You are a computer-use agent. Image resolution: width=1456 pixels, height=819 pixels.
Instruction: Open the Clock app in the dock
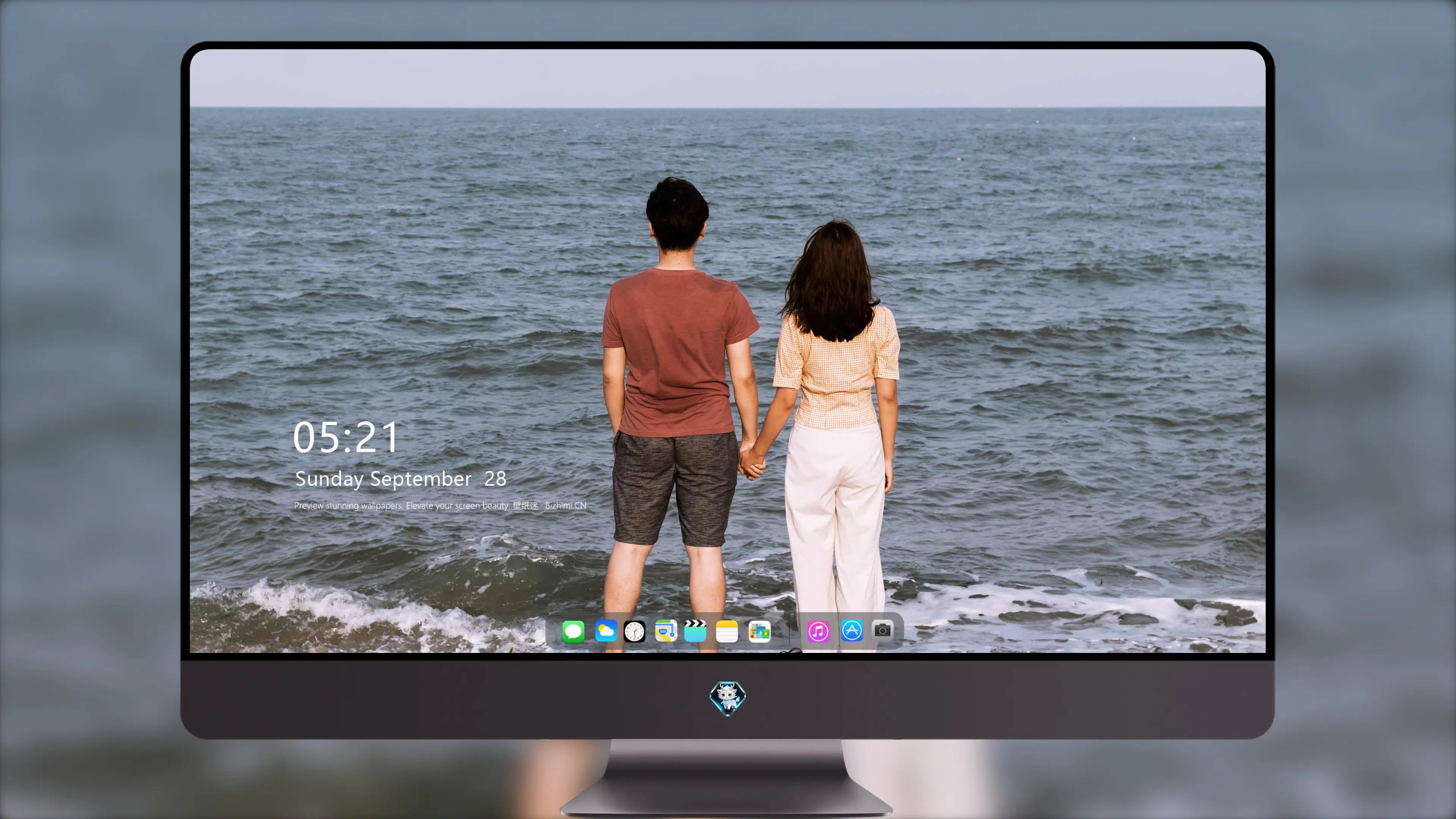click(634, 631)
